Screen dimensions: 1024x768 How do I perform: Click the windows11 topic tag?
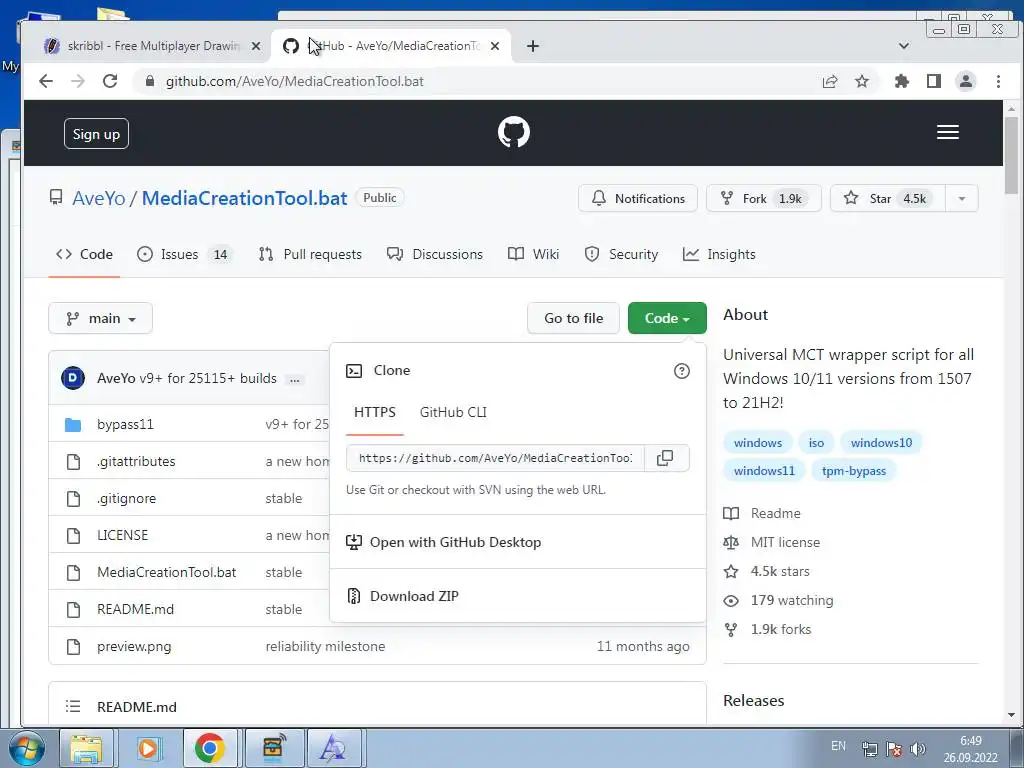pyautogui.click(x=764, y=471)
